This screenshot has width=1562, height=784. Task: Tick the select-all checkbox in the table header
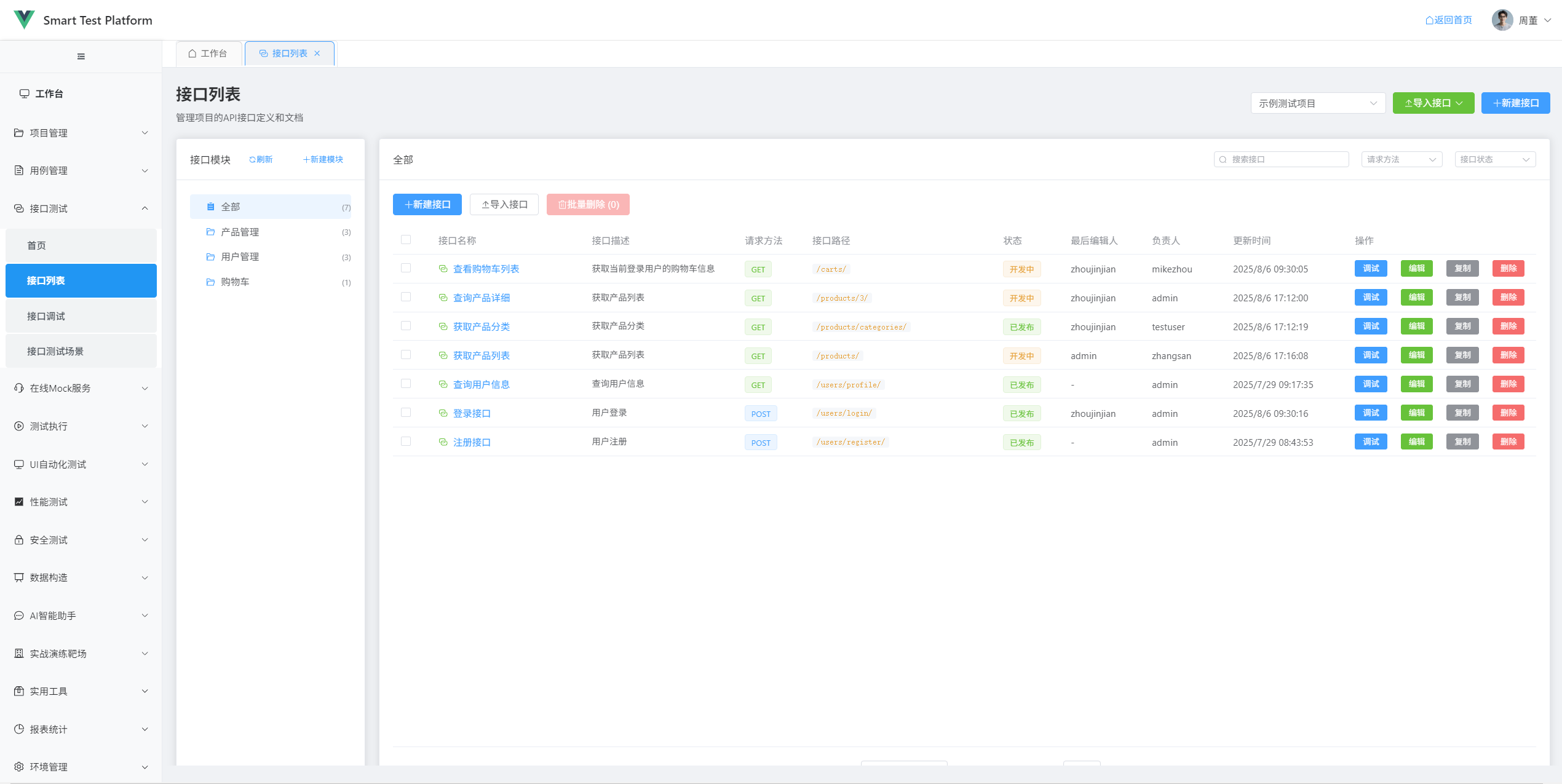[406, 240]
